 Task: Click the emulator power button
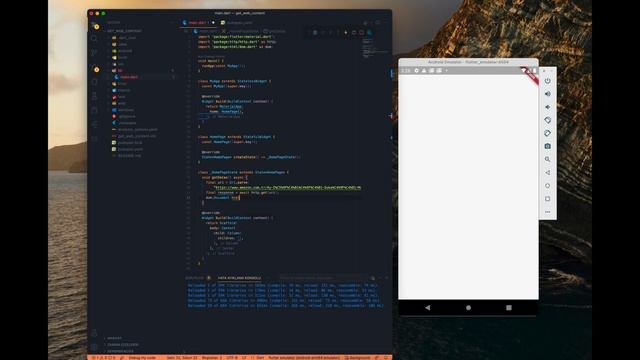click(548, 81)
